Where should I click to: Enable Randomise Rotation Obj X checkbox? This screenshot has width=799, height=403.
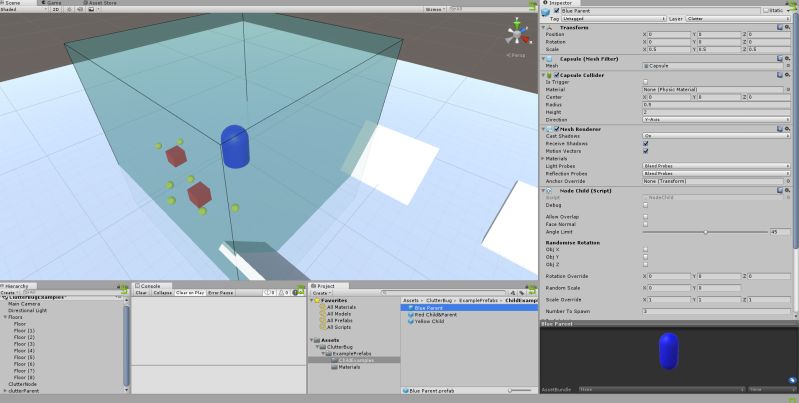646,250
